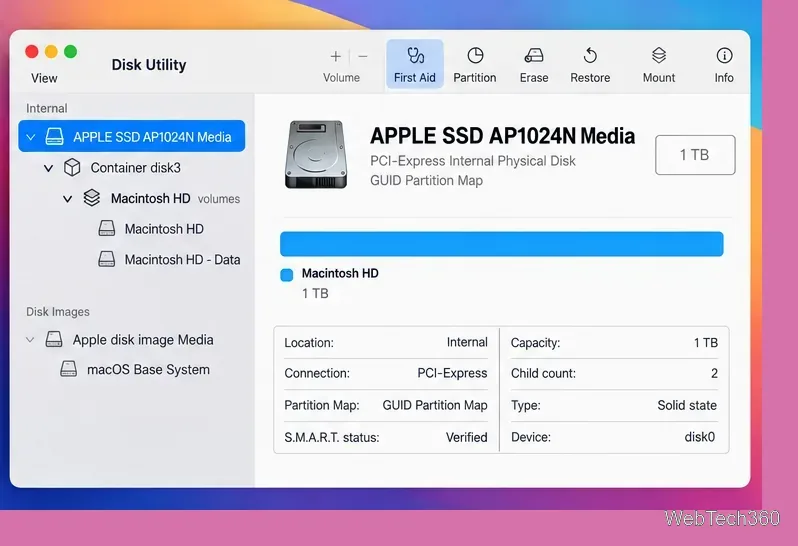
Task: Click the PCI-Express Internal Physical Disk subtitle
Action: coord(472,161)
